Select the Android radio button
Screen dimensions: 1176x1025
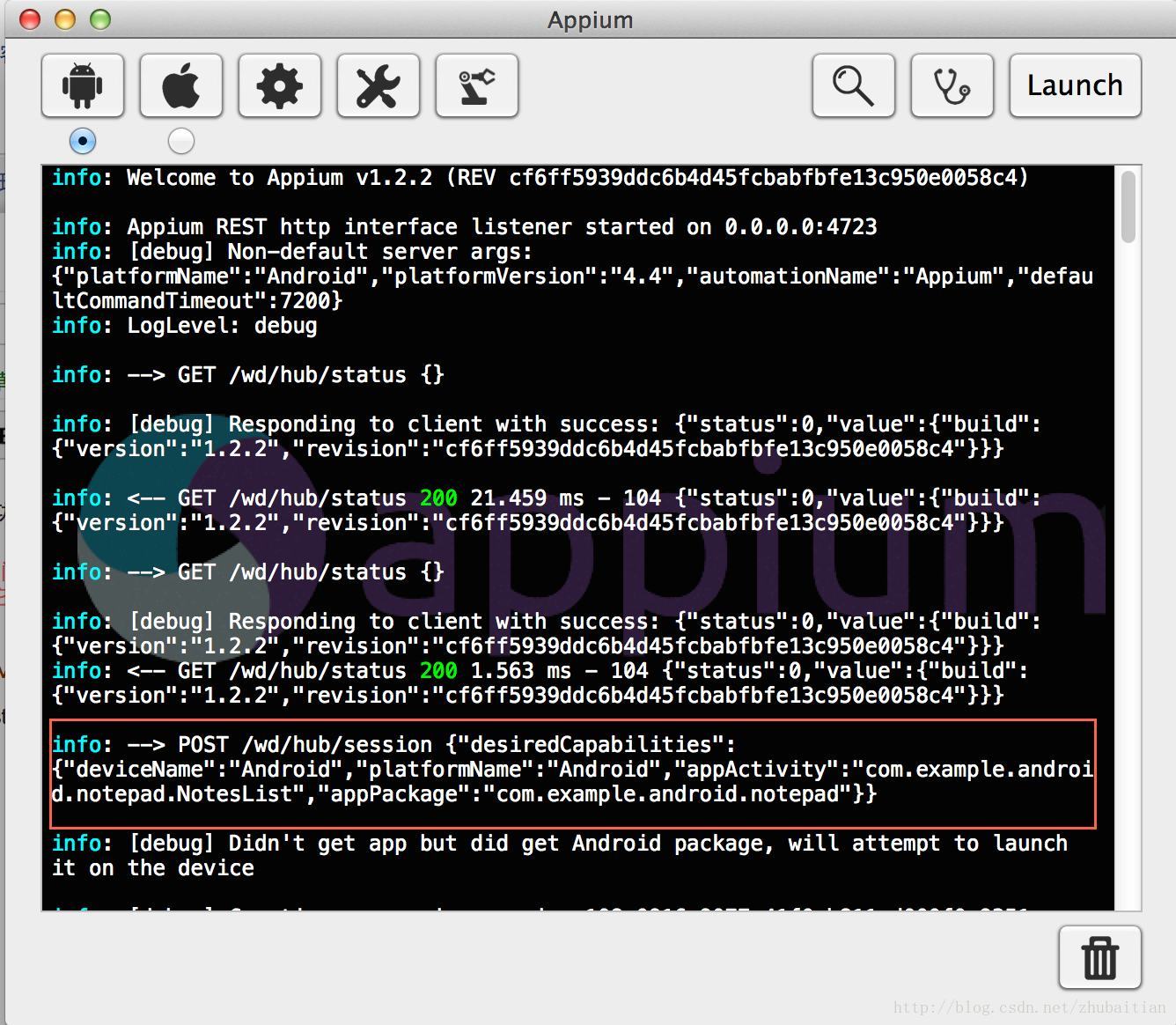[x=83, y=141]
